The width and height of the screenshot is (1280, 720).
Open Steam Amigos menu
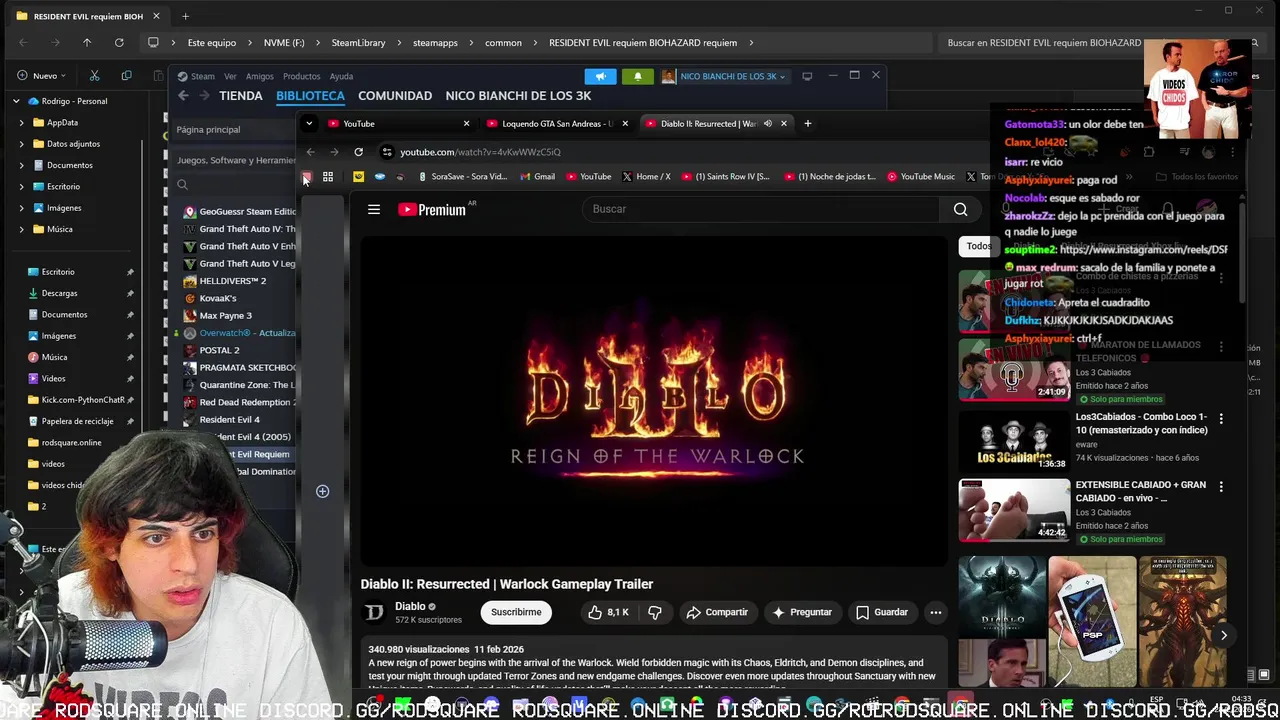260,76
